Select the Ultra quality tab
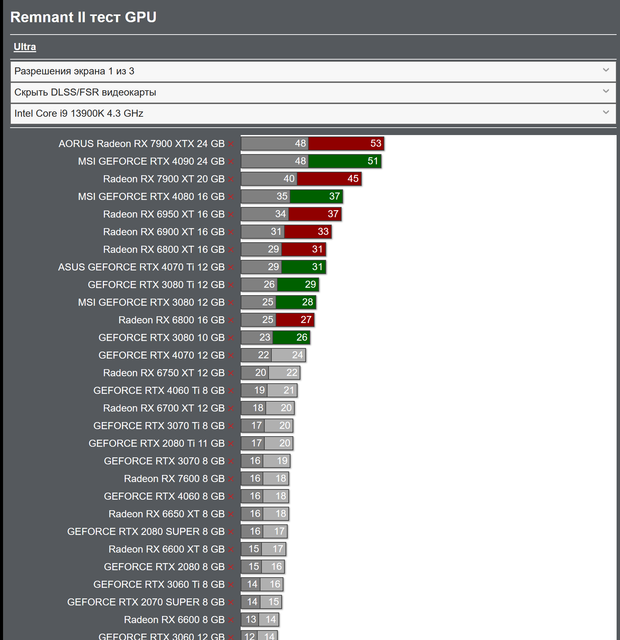Screen dimensions: 620x640 click(24, 47)
